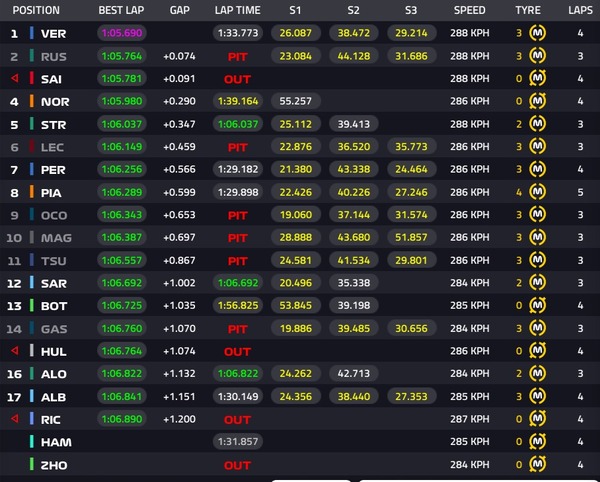Click the red arrow marker beside RIC
The width and height of the screenshot is (600, 482).
15,418
